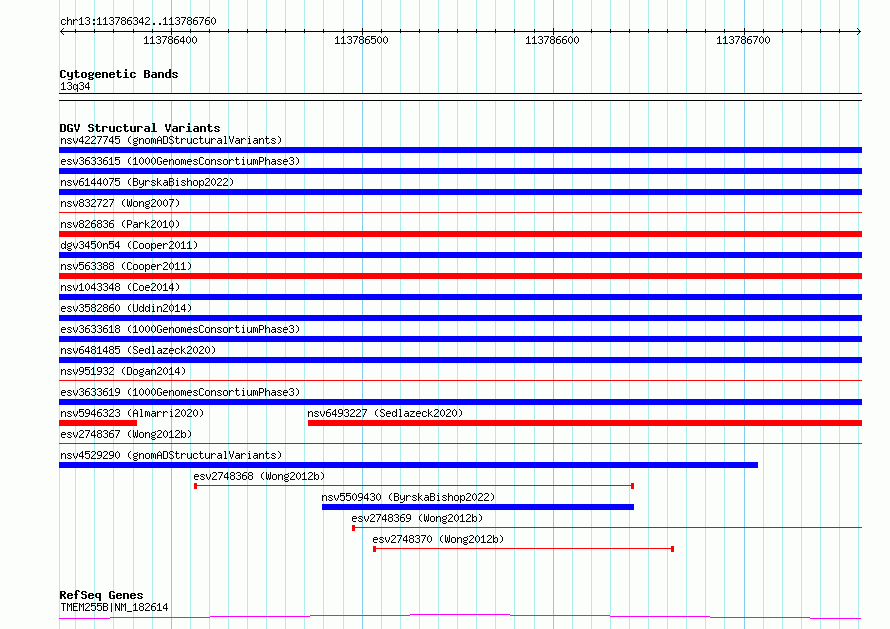
Task: Select the esv2748369 thin red line
Action: [x=607, y=528]
